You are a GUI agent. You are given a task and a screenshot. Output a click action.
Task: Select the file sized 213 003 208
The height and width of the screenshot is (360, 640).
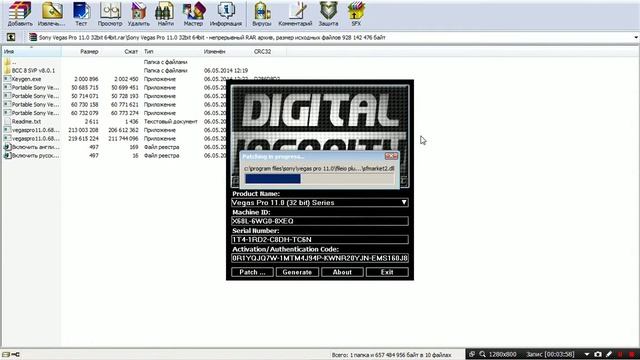[x=32, y=130]
